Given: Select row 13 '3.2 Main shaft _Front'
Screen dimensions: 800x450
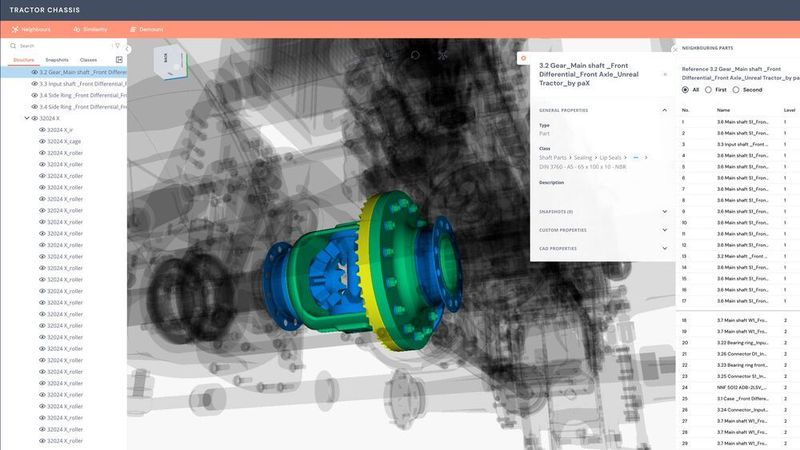Looking at the screenshot, I should pyautogui.click(x=738, y=256).
